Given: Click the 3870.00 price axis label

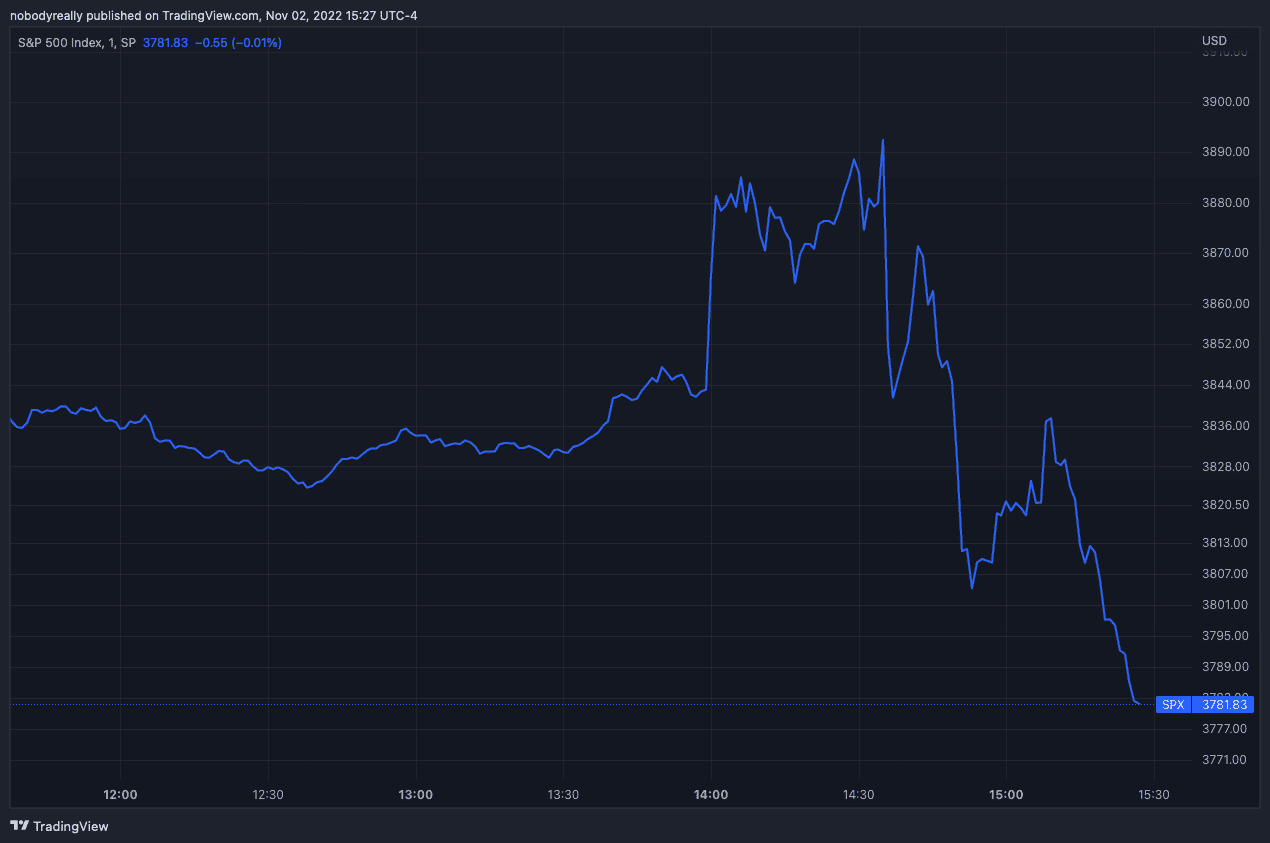Looking at the screenshot, I should coord(1225,253).
